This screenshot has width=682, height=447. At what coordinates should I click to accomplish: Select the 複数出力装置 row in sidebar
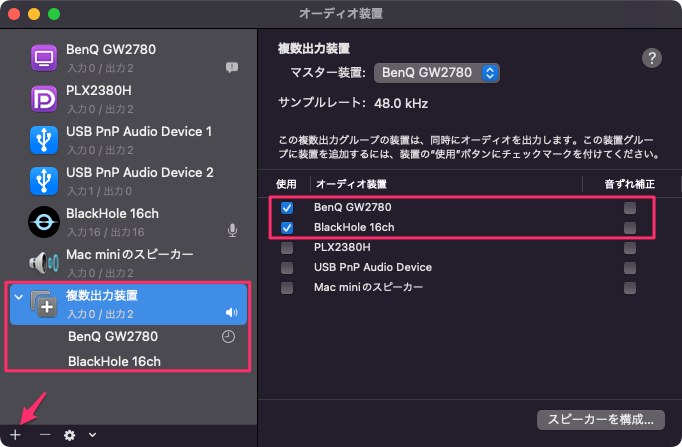[x=128, y=304]
